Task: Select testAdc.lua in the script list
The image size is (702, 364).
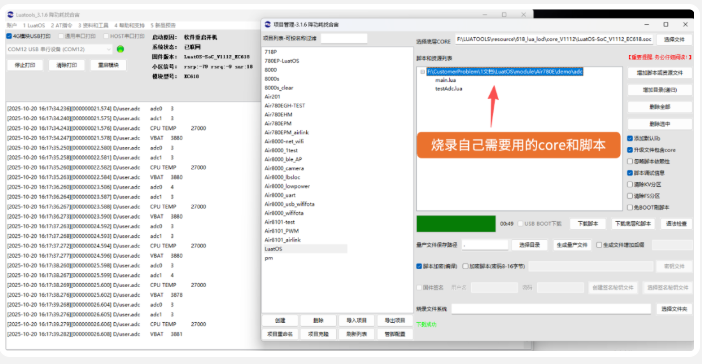Action: 449,89
